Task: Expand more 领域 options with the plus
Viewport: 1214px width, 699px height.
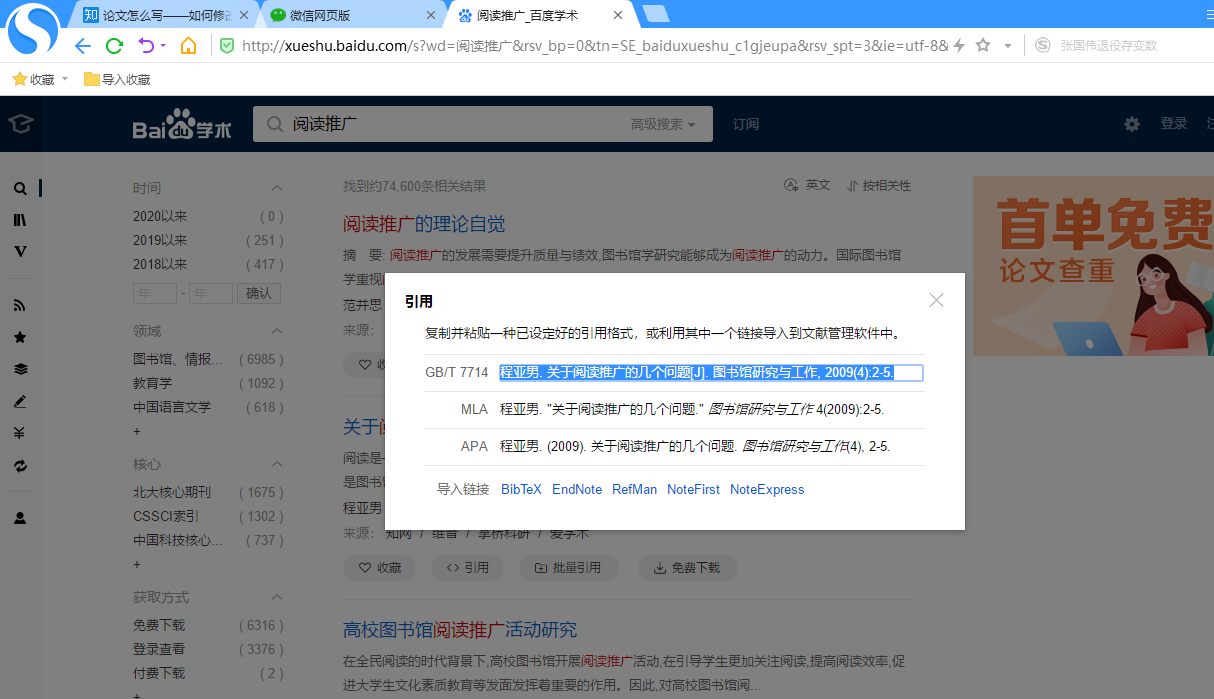Action: click(x=137, y=431)
